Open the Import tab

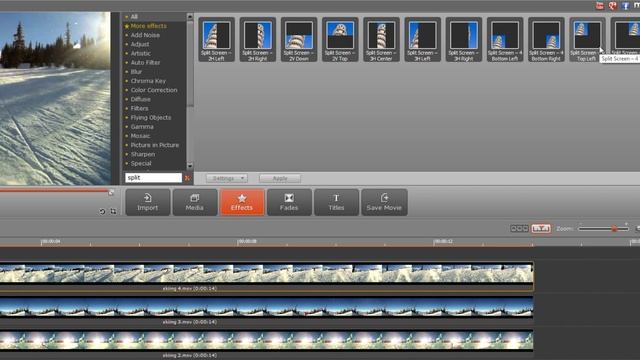point(148,202)
